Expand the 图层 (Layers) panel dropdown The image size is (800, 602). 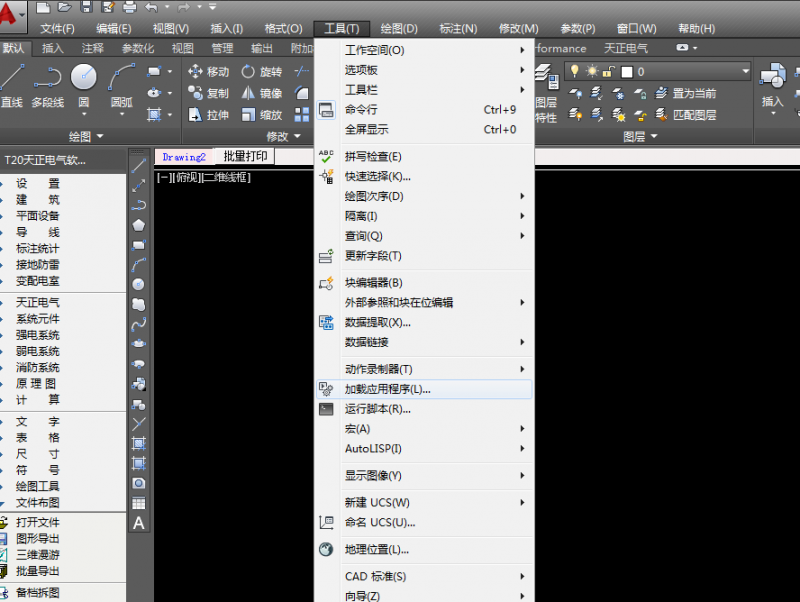640,136
